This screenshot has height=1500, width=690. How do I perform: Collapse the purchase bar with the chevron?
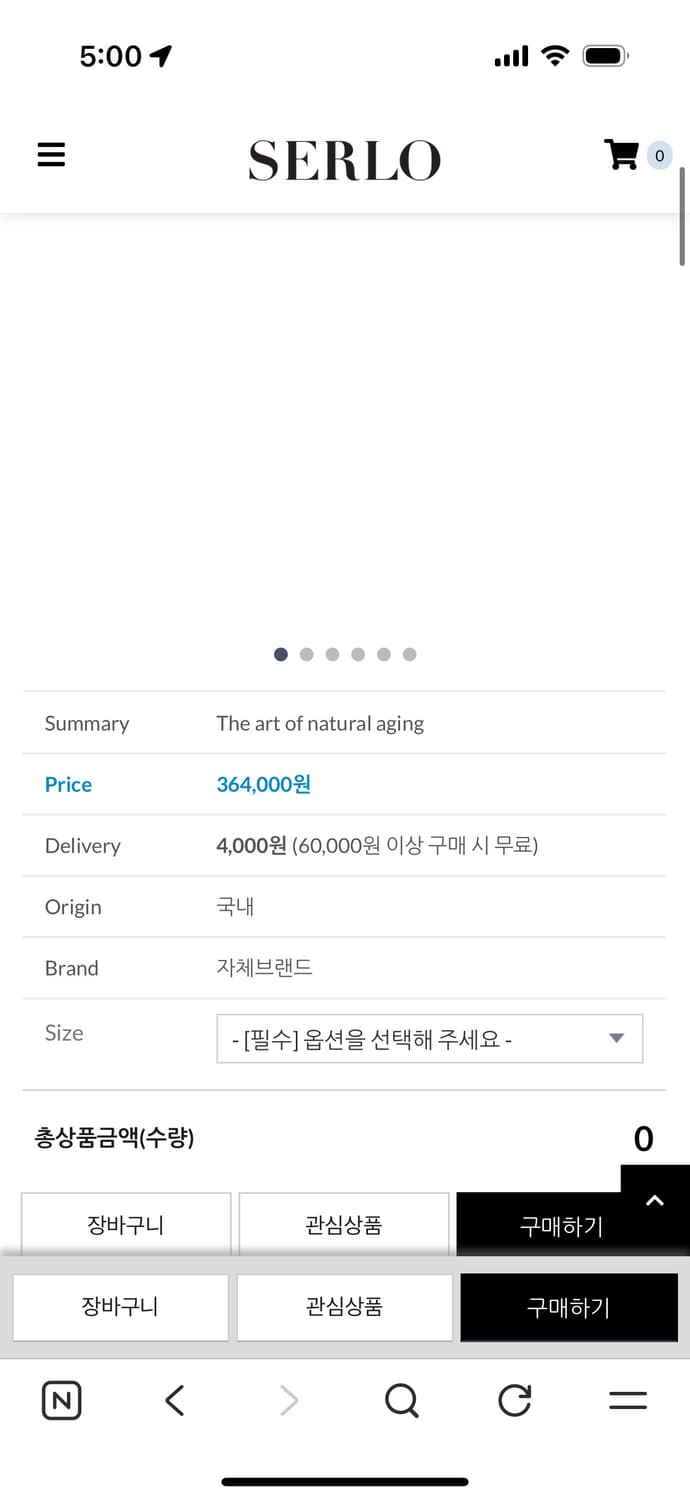click(655, 1199)
